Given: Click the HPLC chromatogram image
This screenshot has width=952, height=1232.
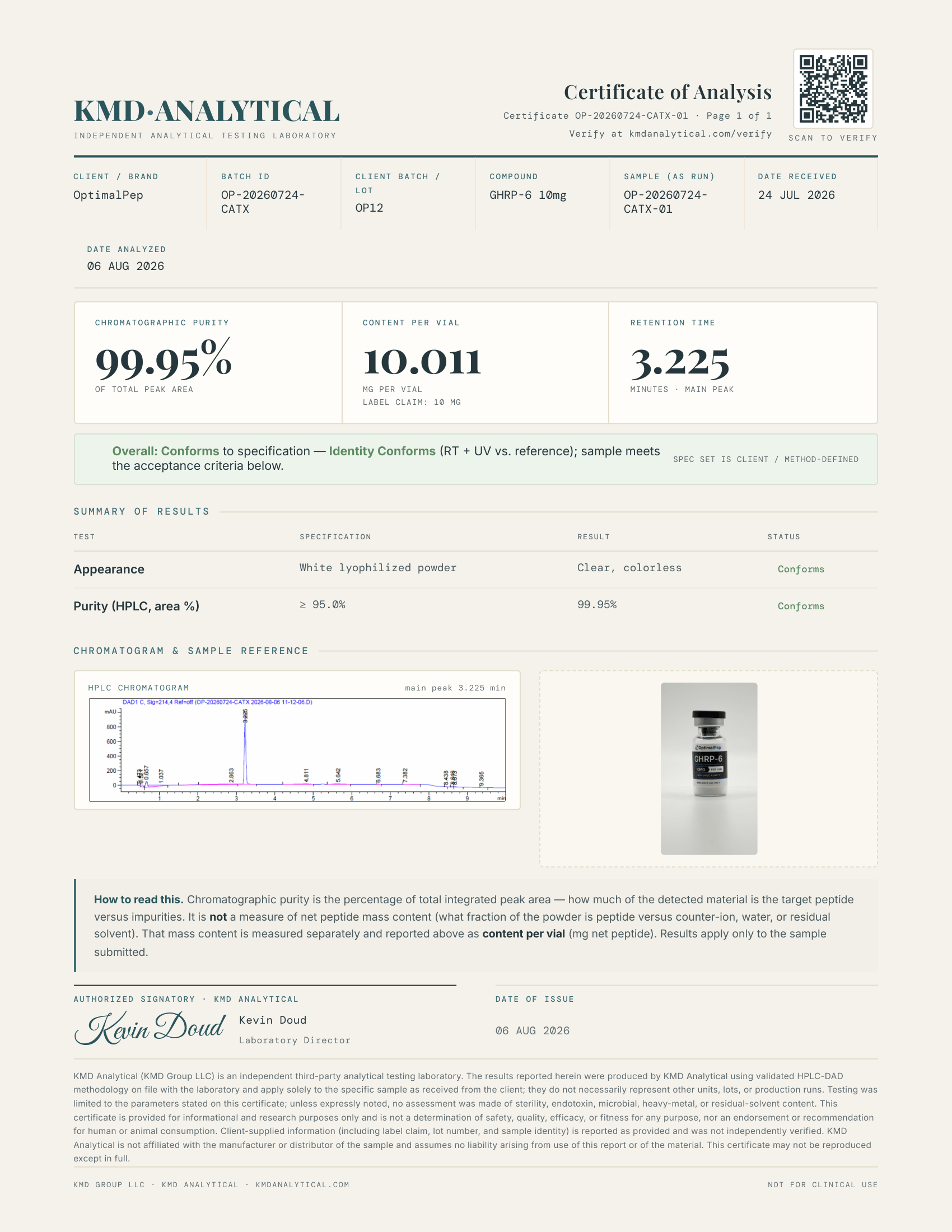Looking at the screenshot, I should point(297,750).
